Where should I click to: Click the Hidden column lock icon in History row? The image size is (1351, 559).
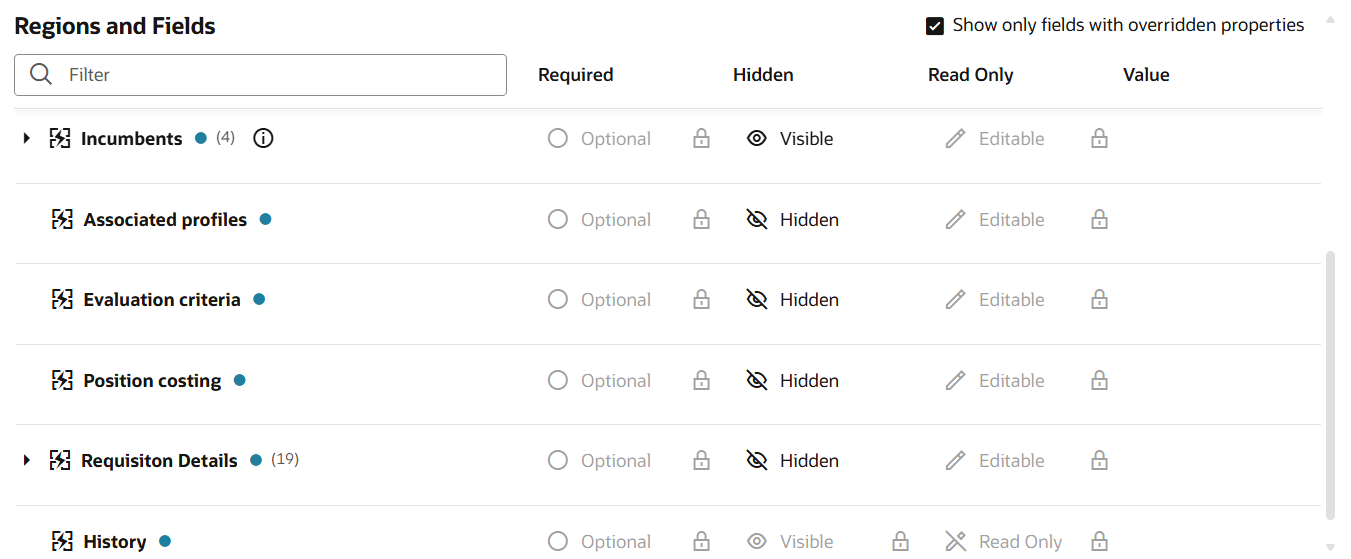(901, 542)
